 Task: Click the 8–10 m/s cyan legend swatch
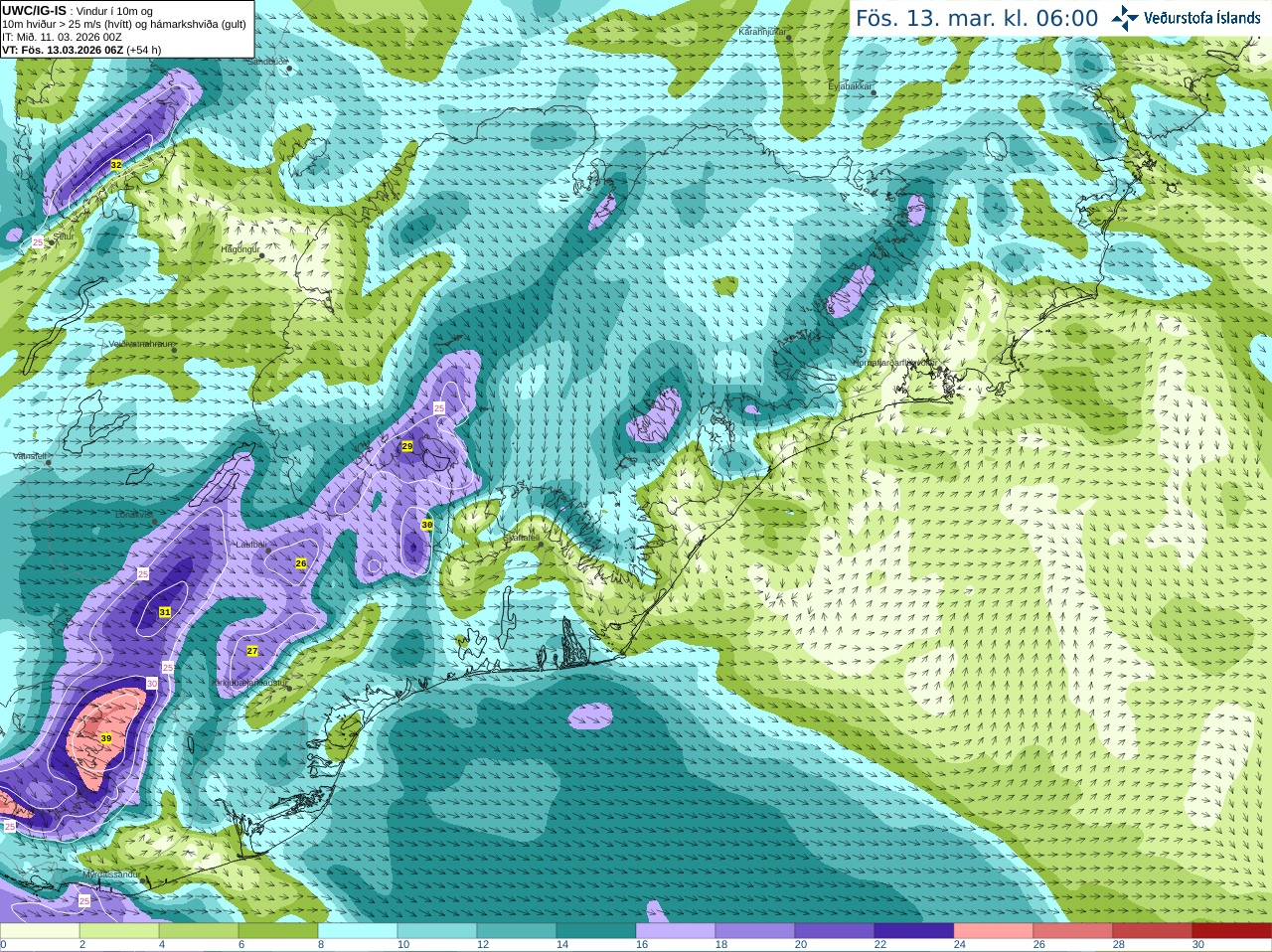(x=358, y=930)
